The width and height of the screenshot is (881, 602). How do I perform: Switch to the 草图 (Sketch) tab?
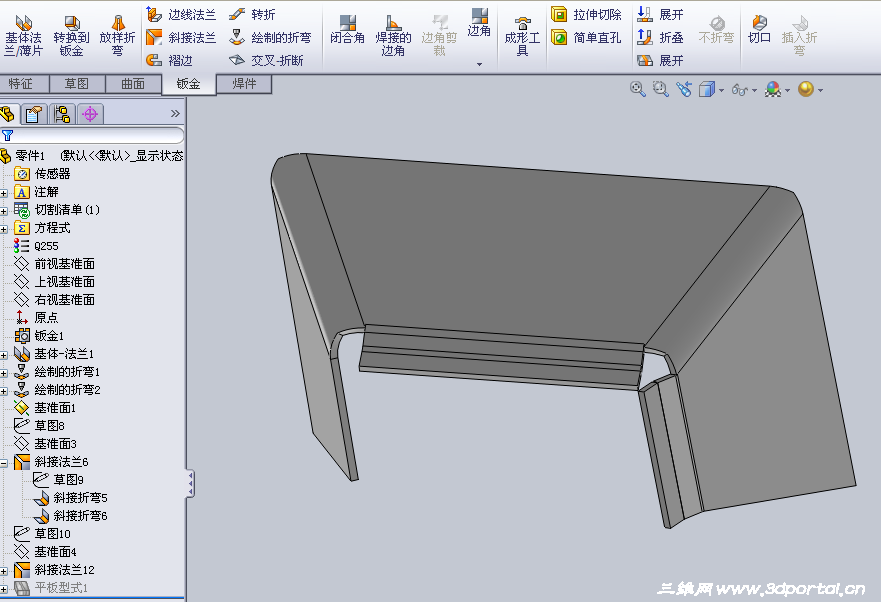point(77,84)
